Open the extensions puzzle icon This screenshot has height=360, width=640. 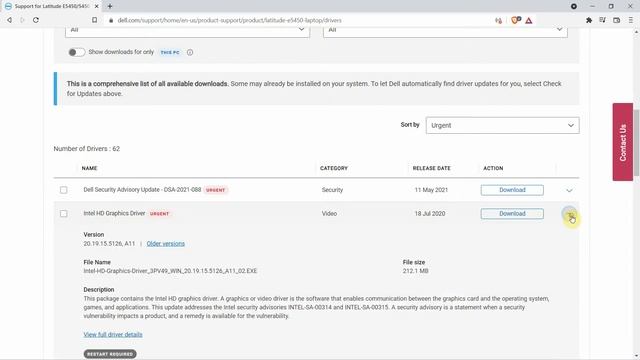[x=589, y=20]
